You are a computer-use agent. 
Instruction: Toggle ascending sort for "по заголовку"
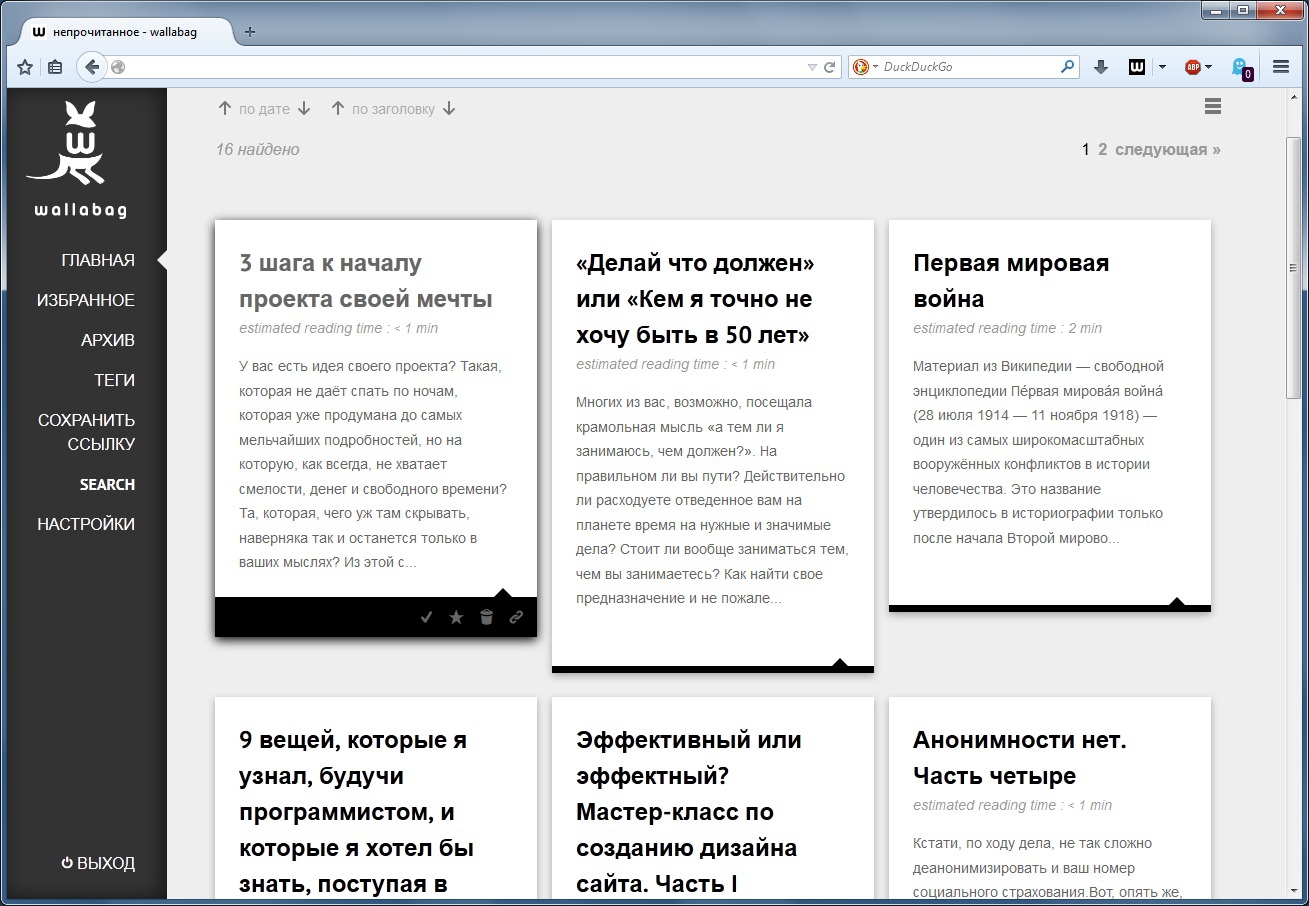(x=337, y=108)
